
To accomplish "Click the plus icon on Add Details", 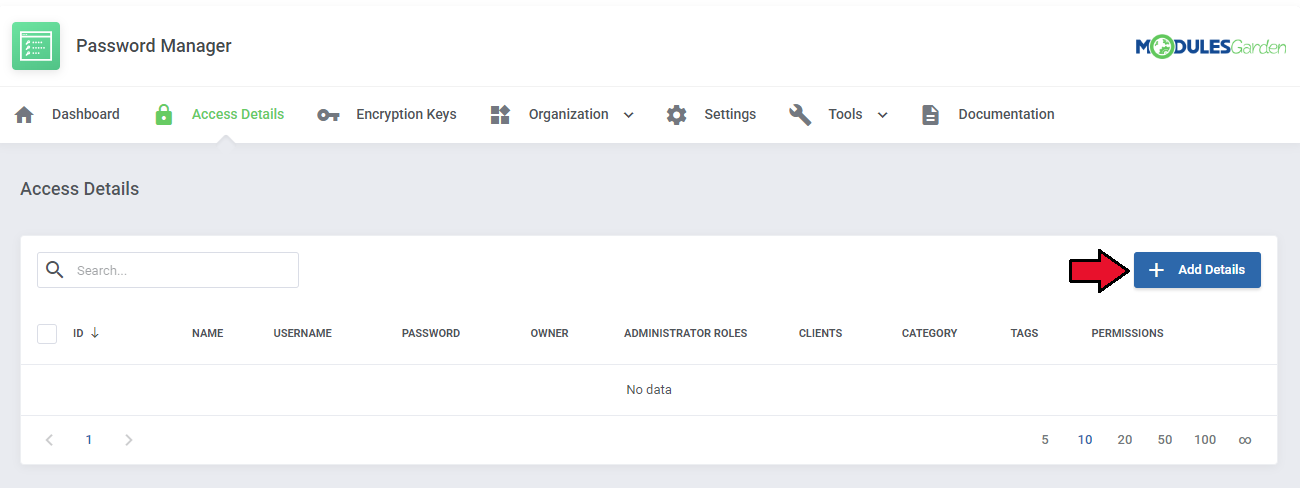I will pyautogui.click(x=1156, y=270).
